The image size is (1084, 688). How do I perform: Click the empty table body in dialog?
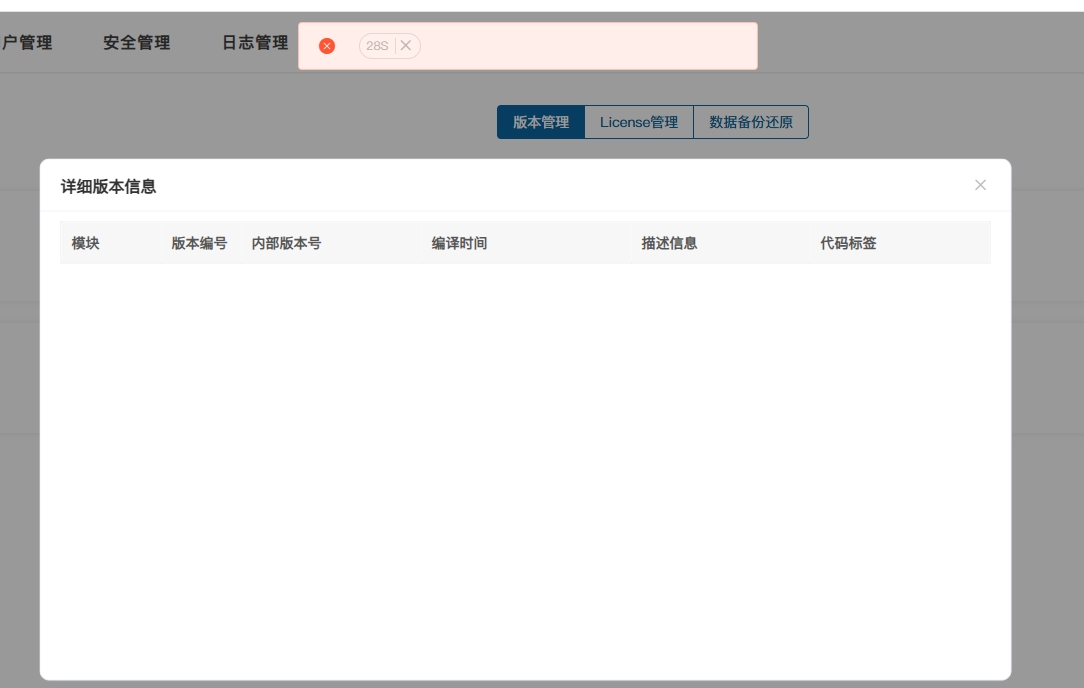point(525,460)
